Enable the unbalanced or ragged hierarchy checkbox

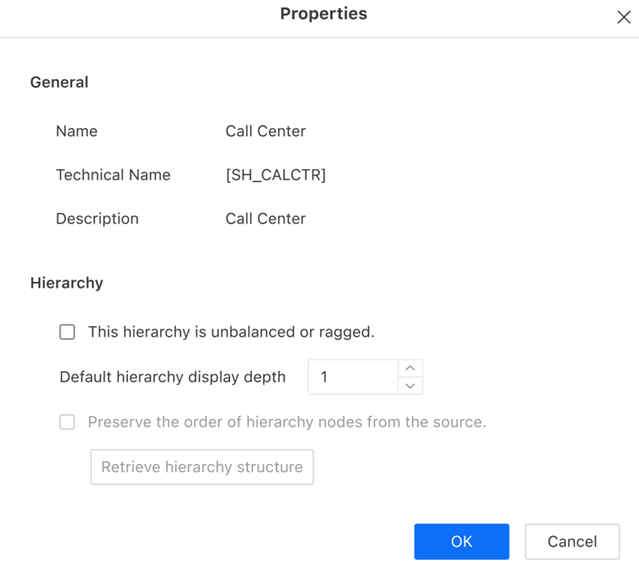click(67, 332)
